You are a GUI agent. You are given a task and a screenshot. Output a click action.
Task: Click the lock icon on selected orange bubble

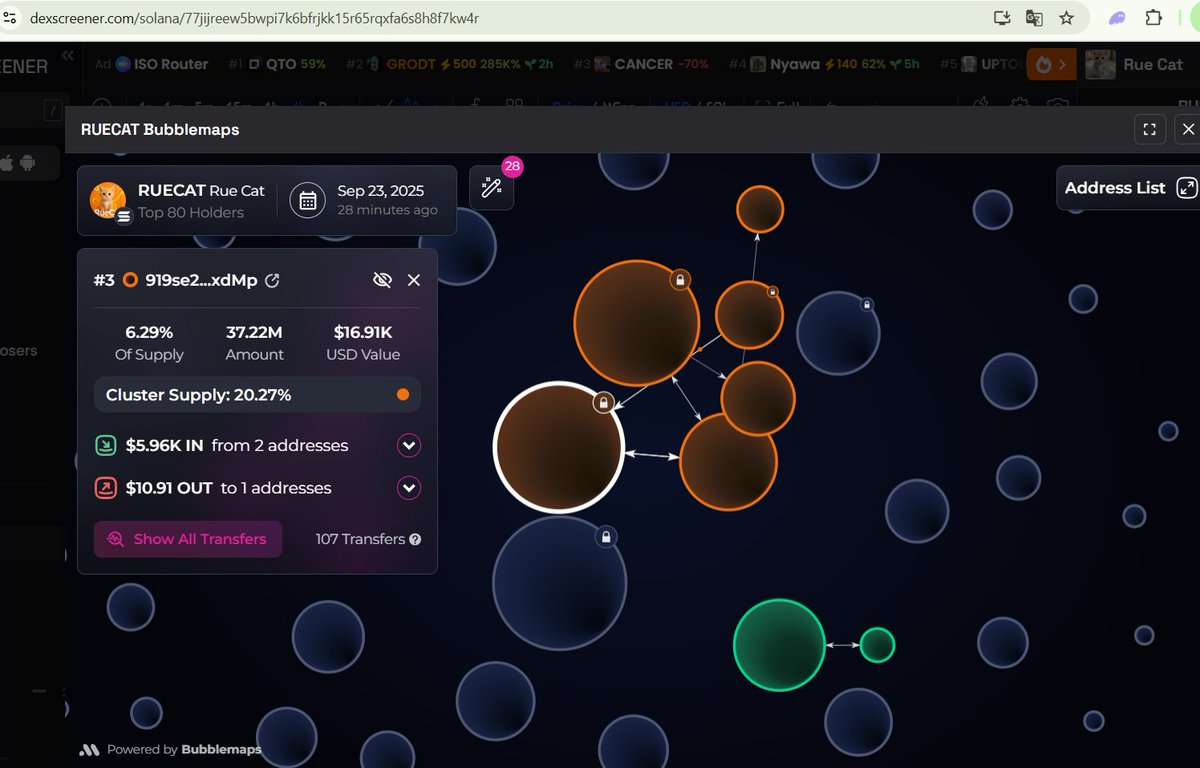tap(603, 403)
